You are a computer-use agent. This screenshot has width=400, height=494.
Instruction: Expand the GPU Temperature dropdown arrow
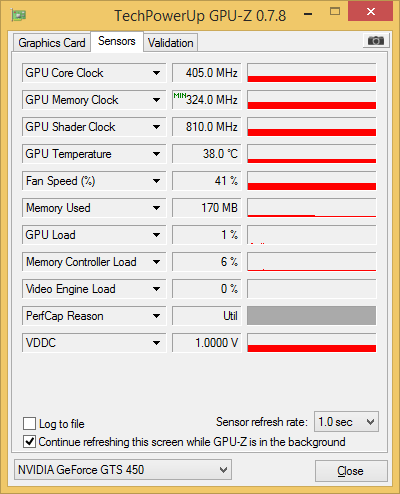[x=156, y=154]
